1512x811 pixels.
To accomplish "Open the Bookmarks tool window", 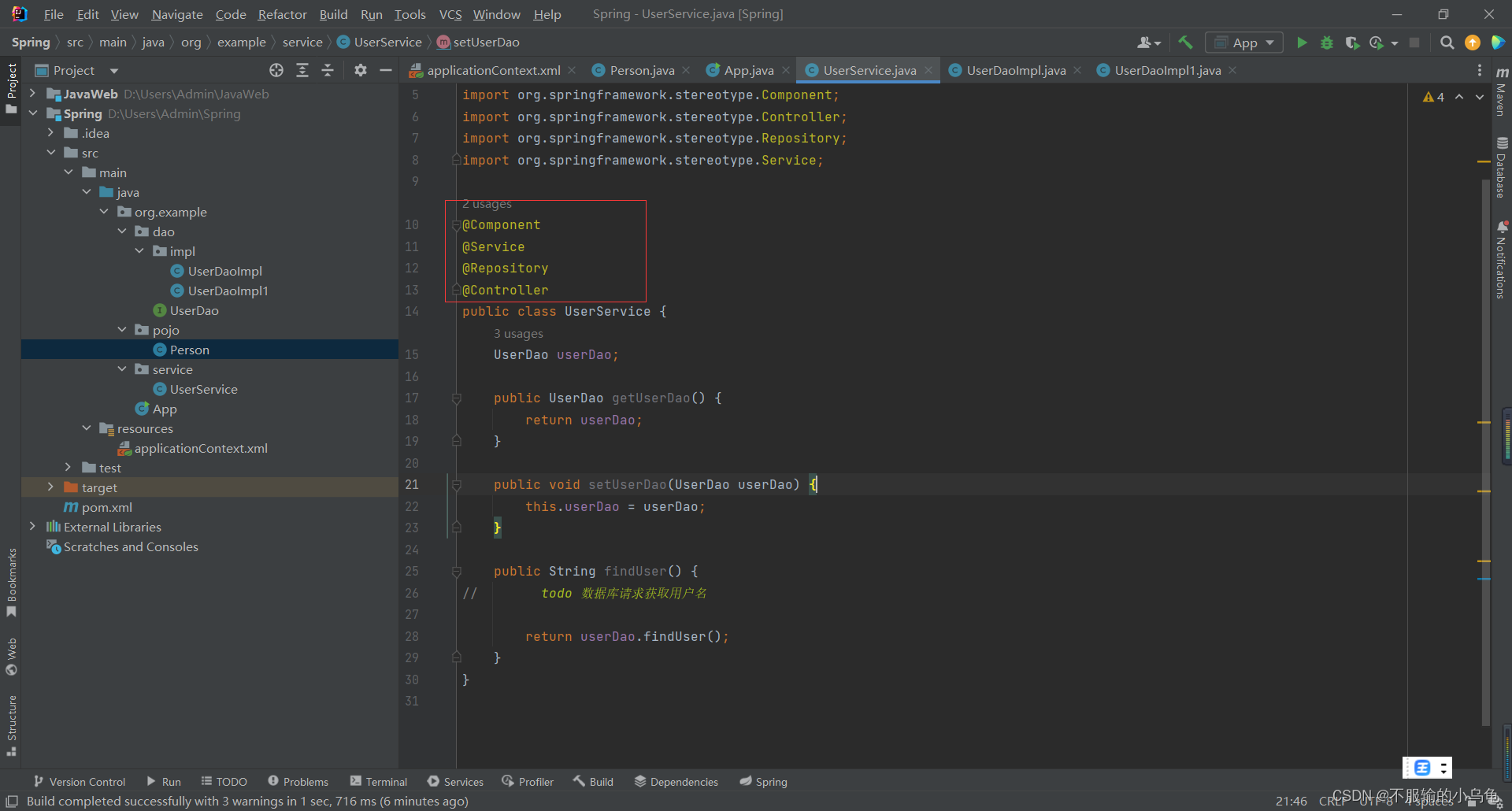I will click(x=11, y=583).
